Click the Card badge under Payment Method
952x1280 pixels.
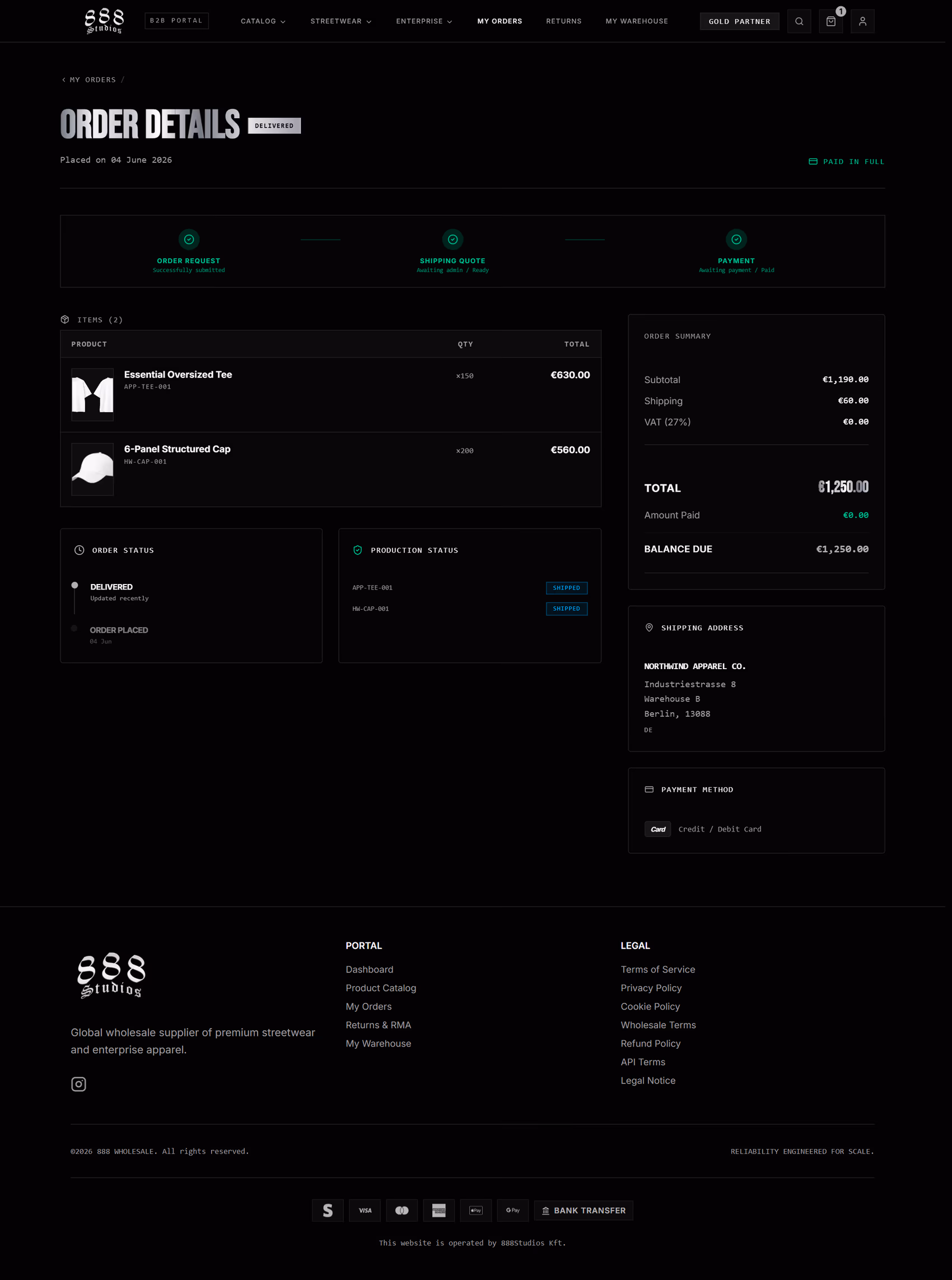click(x=657, y=829)
